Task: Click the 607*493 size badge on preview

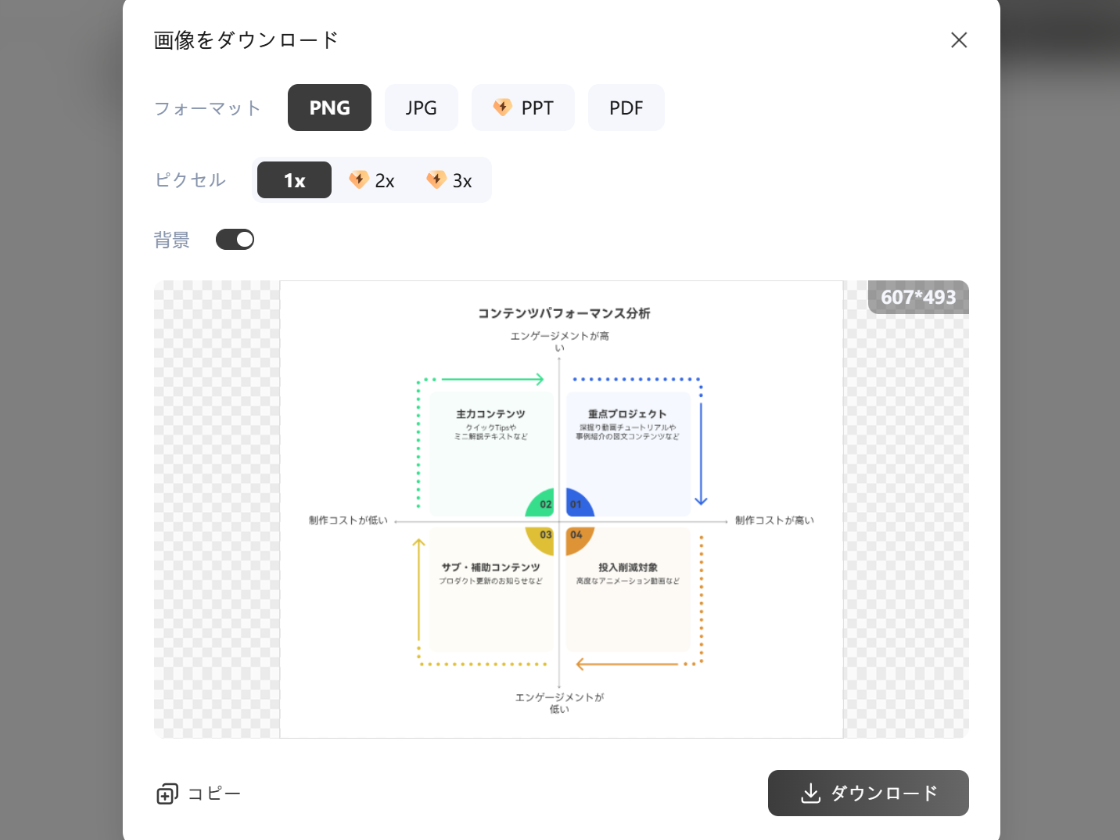Action: [x=917, y=297]
